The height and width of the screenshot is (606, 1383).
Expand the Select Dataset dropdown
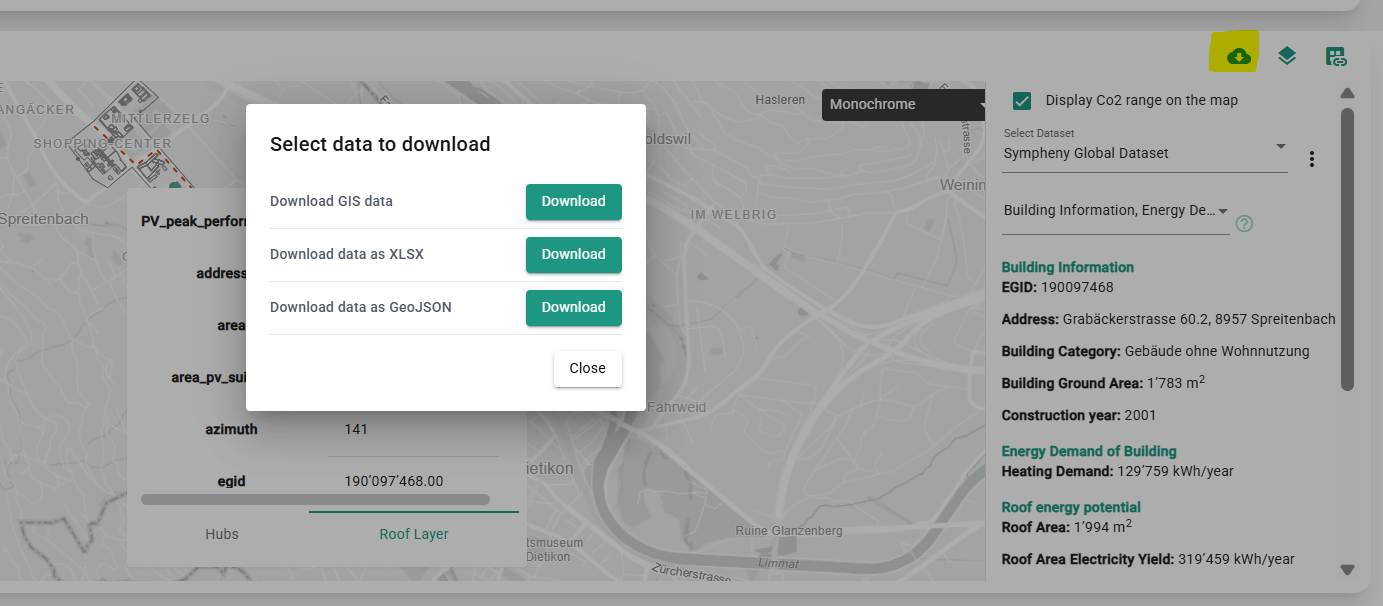[1144, 153]
